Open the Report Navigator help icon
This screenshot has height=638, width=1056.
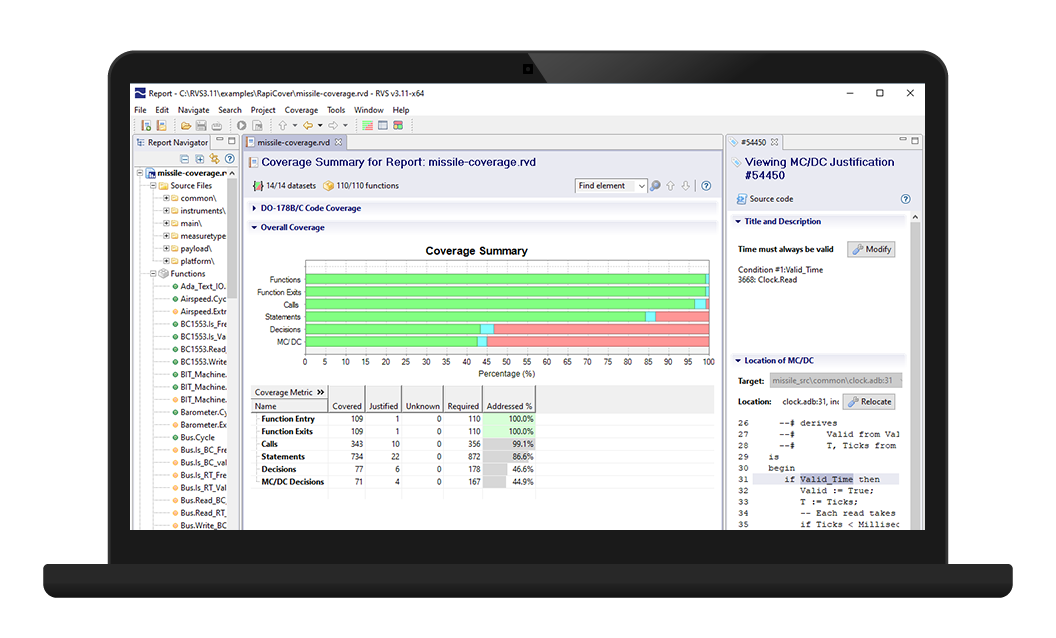click(230, 159)
